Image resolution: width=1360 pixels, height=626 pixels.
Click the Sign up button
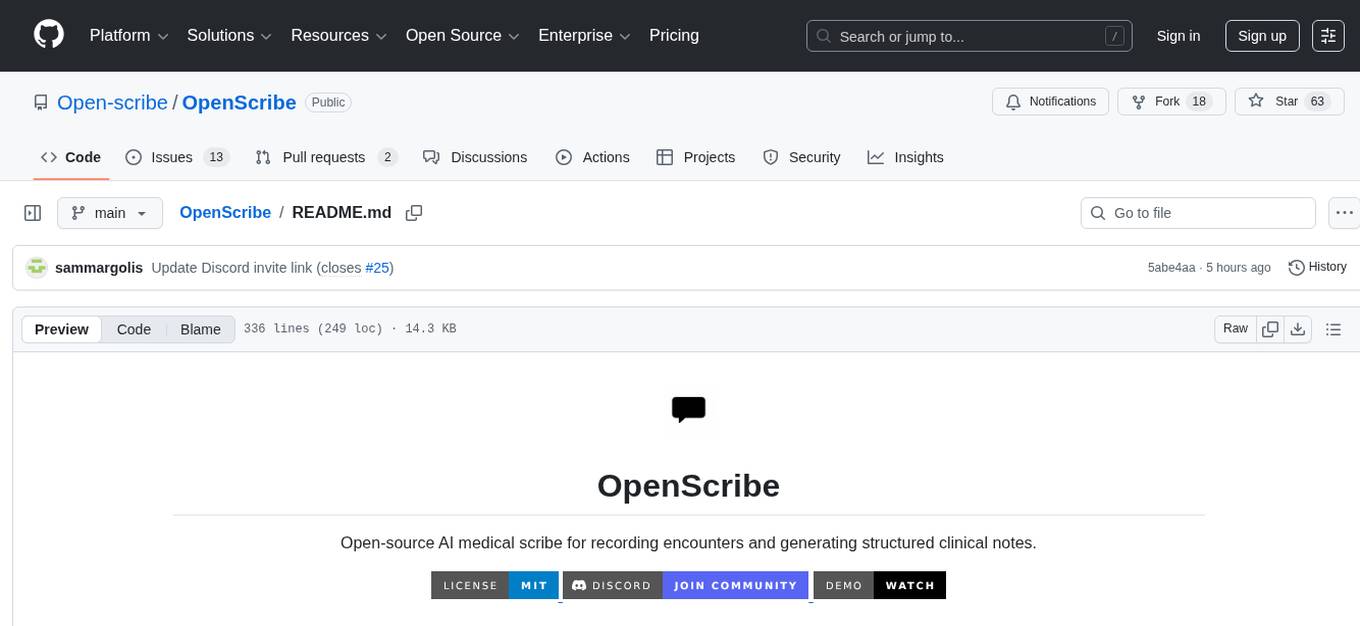[1261, 35]
